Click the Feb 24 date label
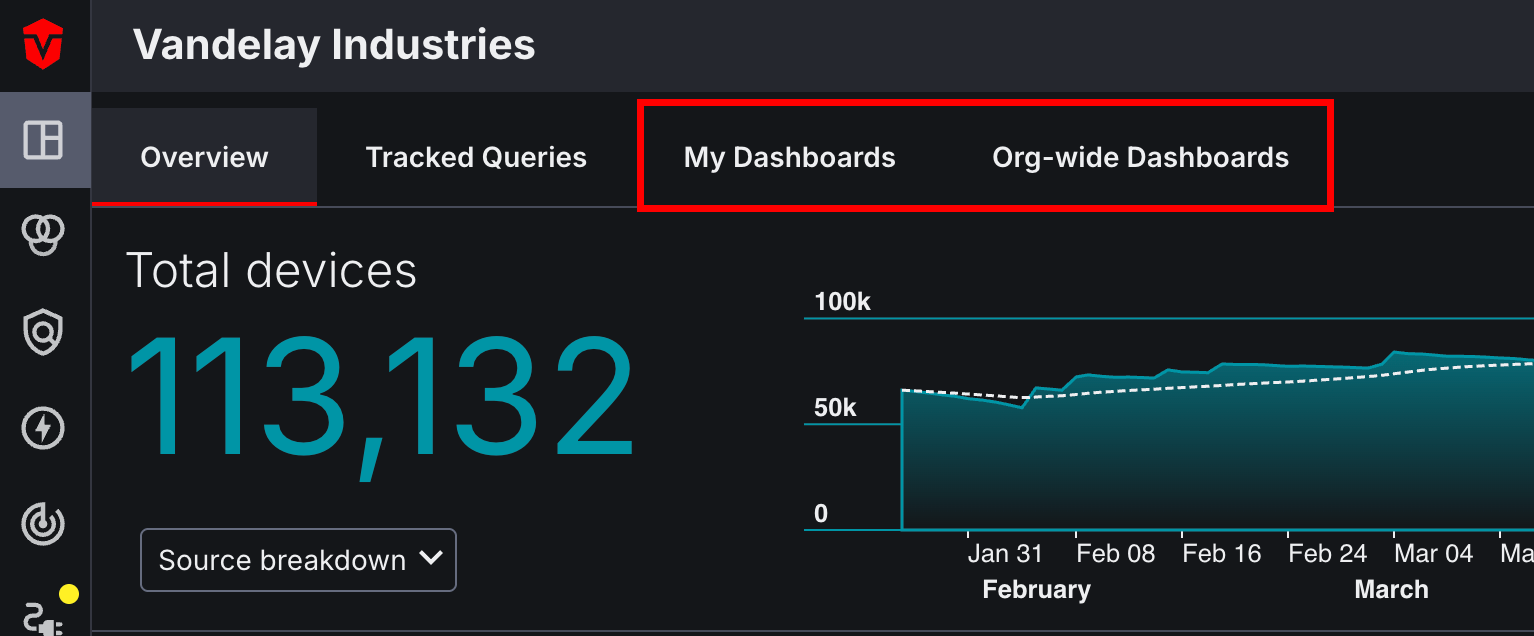This screenshot has height=636, width=1534. click(1327, 553)
